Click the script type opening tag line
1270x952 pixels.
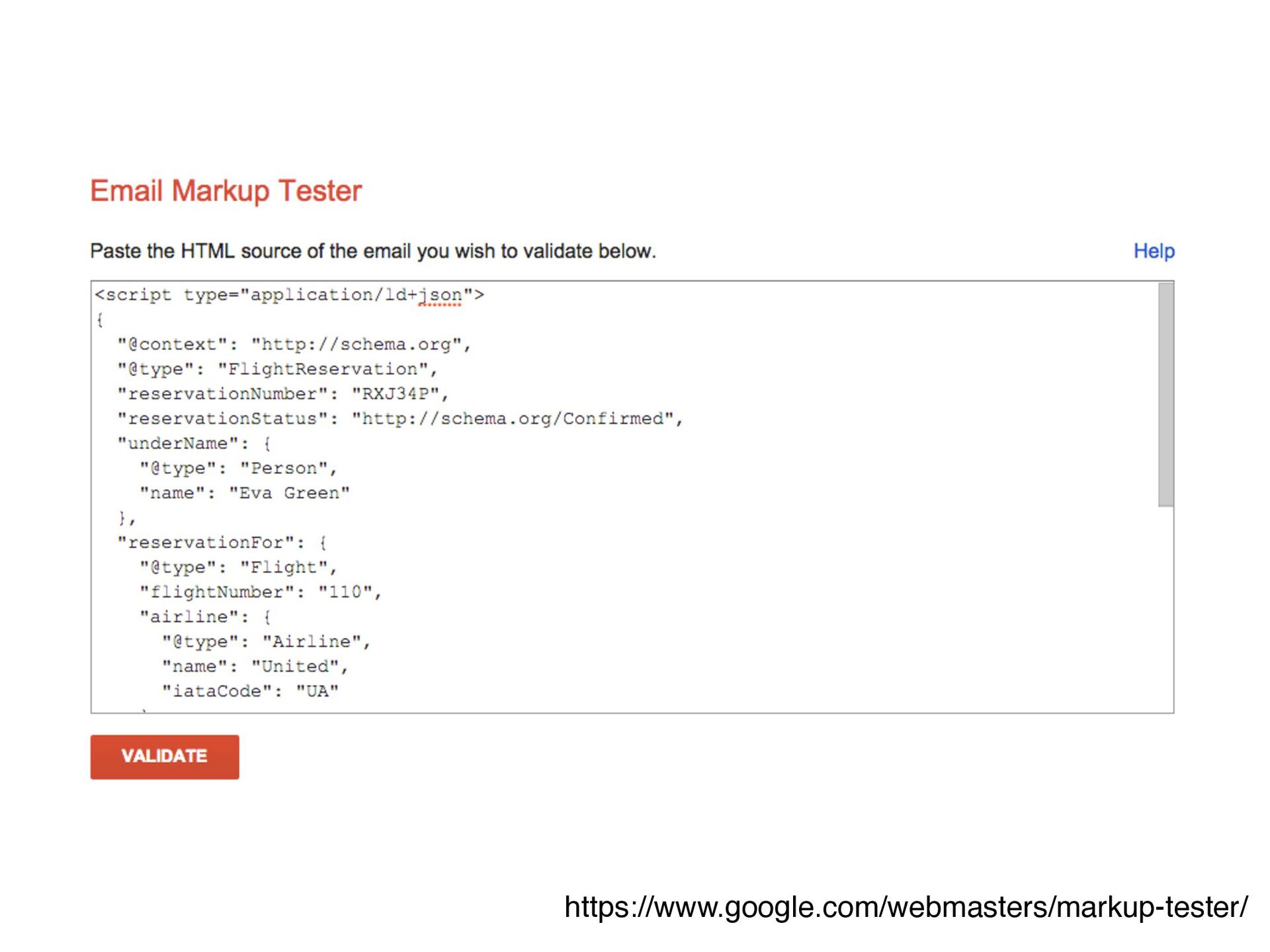pyautogui.click(x=289, y=295)
